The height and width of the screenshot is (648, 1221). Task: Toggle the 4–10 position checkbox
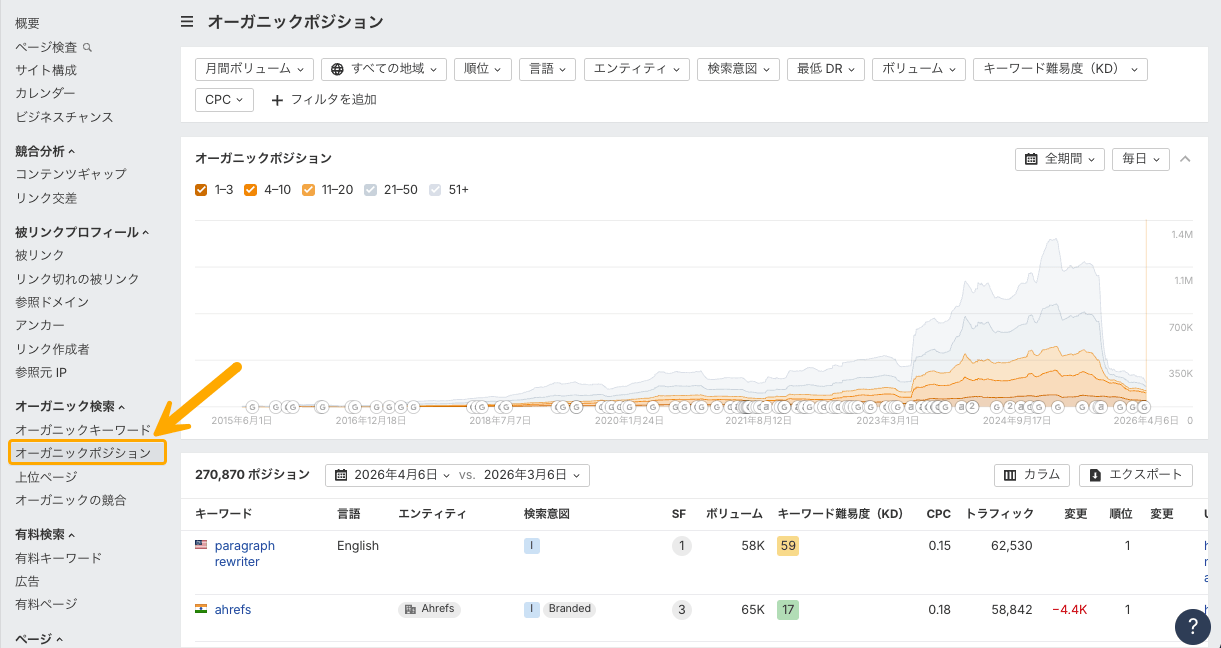[251, 190]
